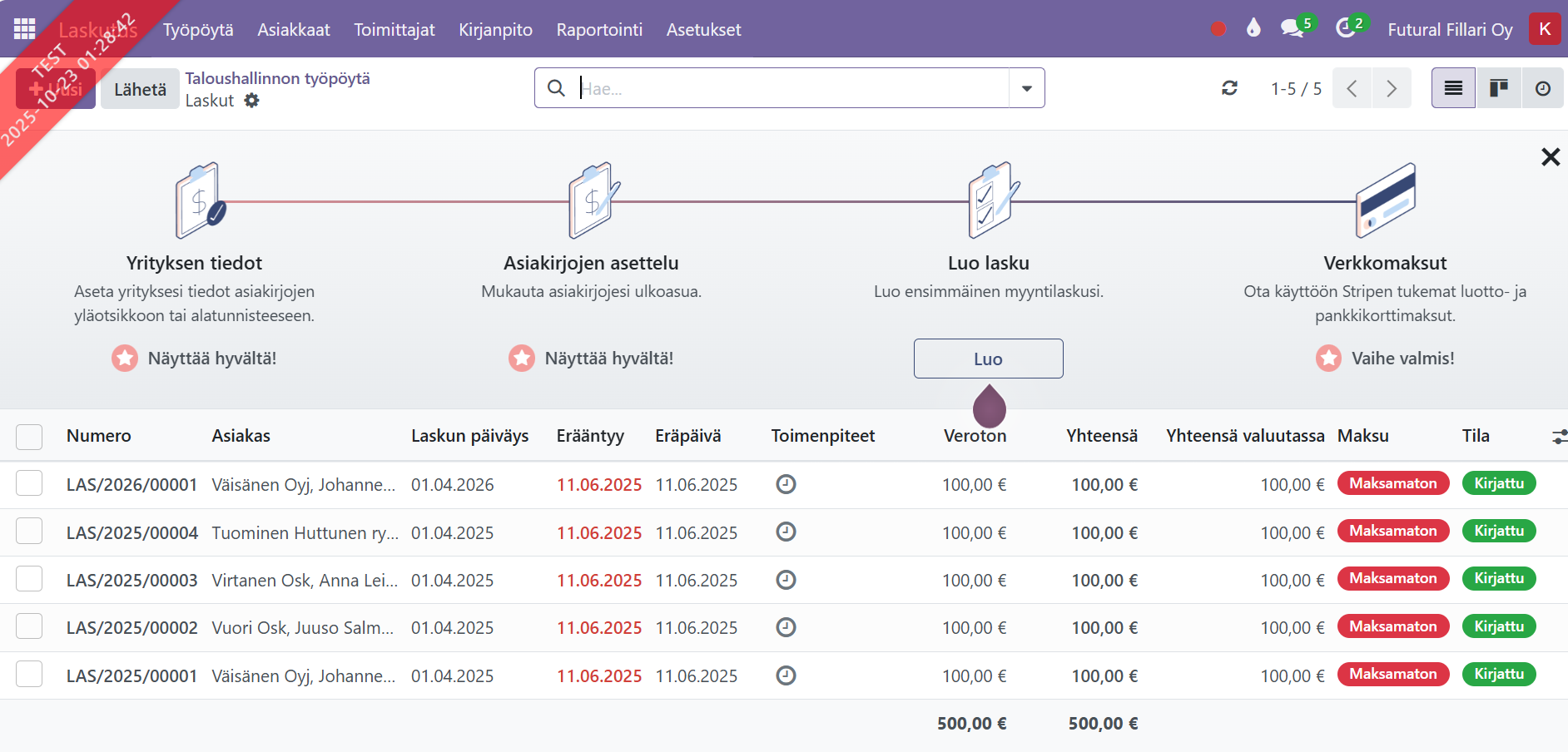The height and width of the screenshot is (752, 1568).
Task: Open the optional columns selector
Action: click(1559, 437)
